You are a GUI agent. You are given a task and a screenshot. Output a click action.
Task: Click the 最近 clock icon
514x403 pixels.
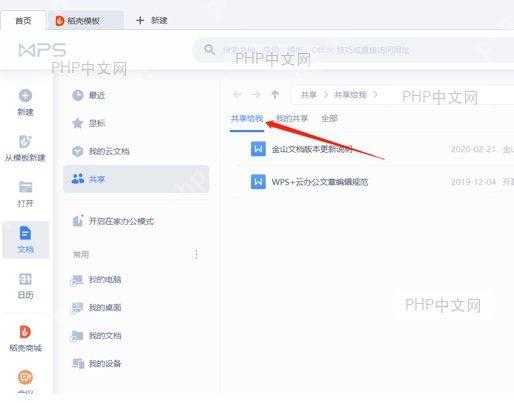coord(78,95)
